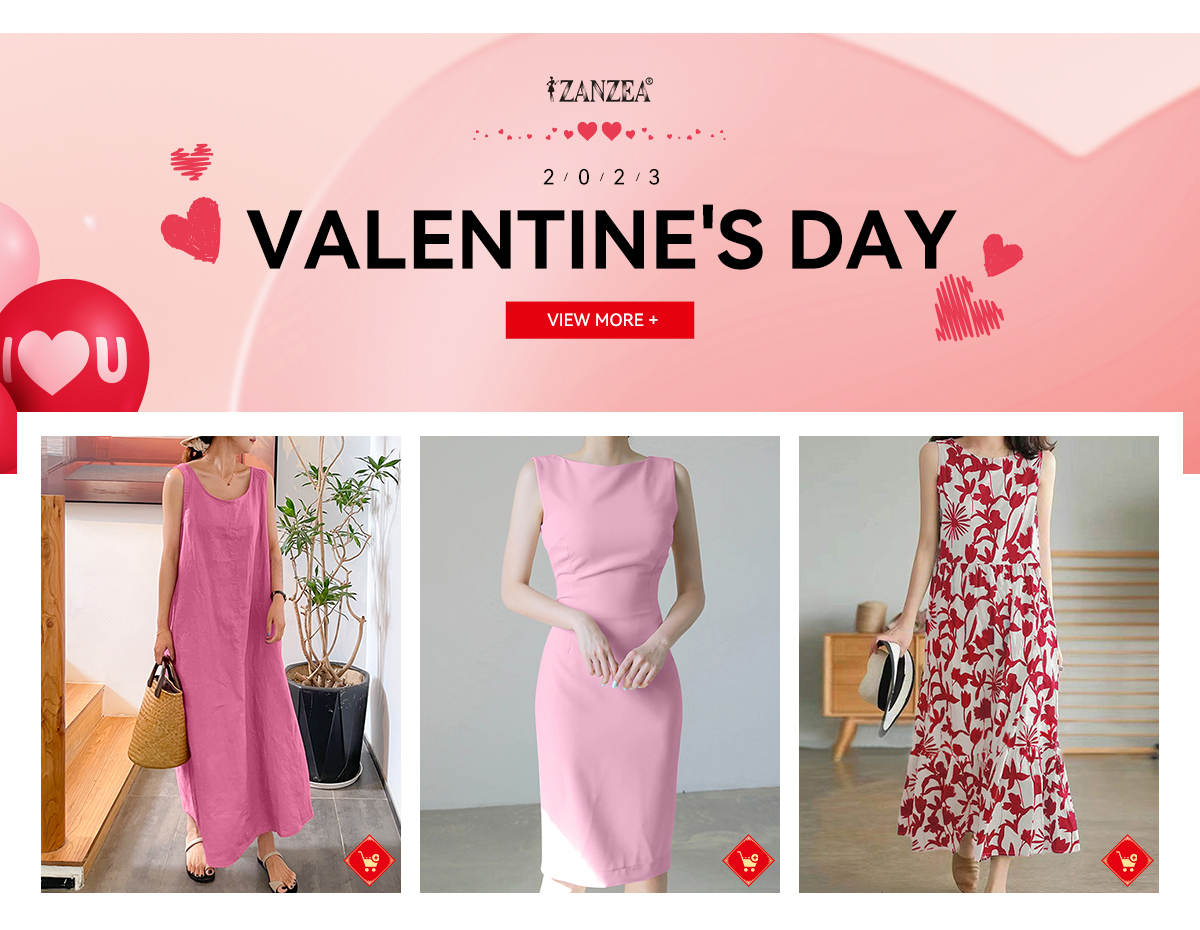The height and width of the screenshot is (930, 1200).
Task: Click solid red heart left of VALENTINE'S
Action: point(192,230)
